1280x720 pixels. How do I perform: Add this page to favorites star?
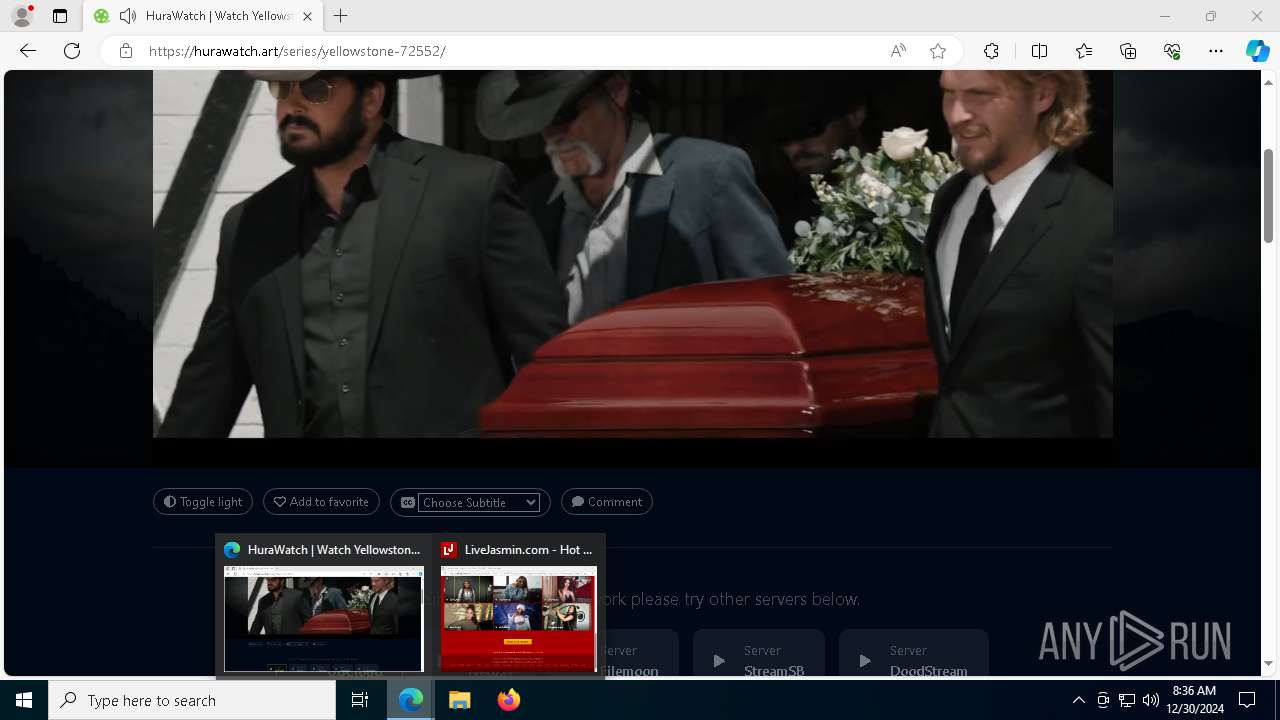point(938,51)
